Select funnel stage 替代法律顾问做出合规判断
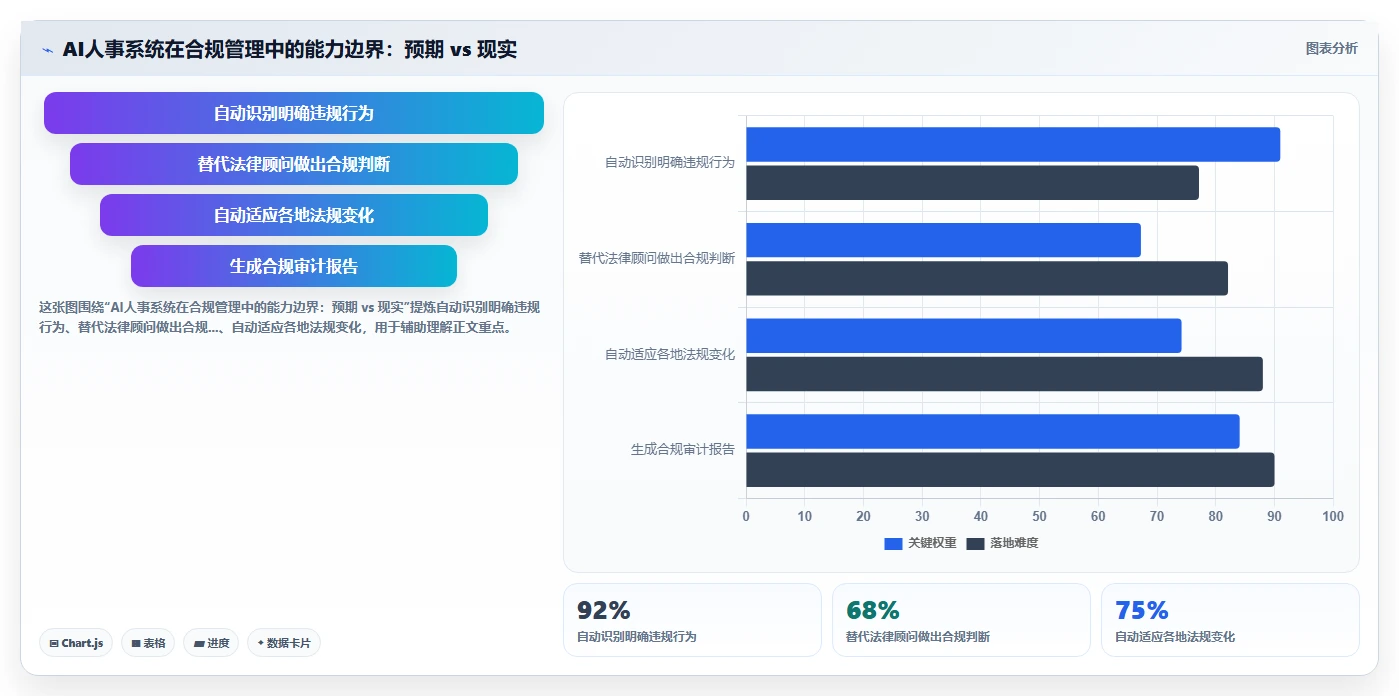 coord(294,164)
